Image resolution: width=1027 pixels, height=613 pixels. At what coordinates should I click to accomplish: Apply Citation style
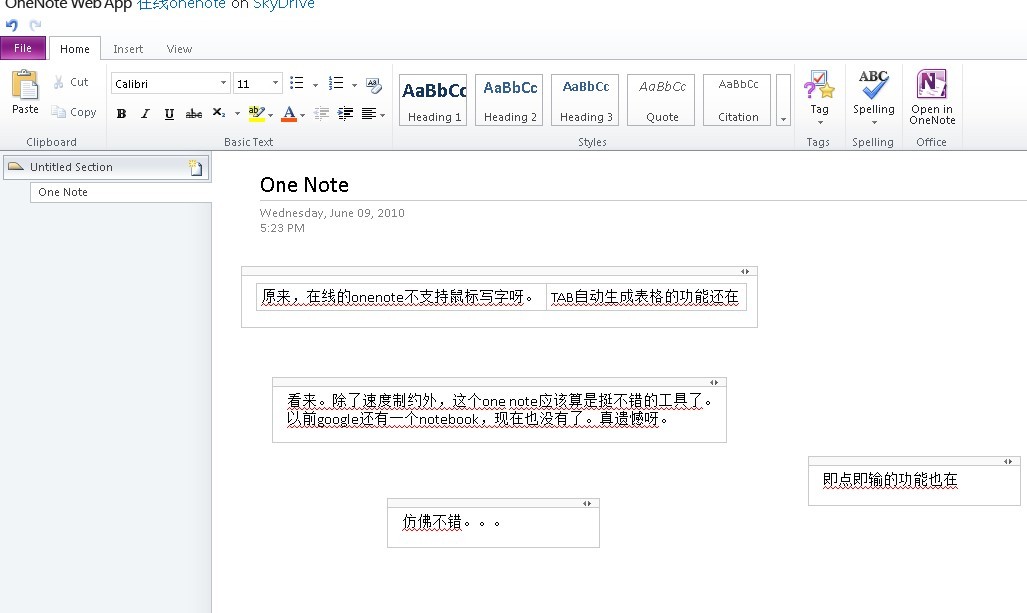point(737,100)
